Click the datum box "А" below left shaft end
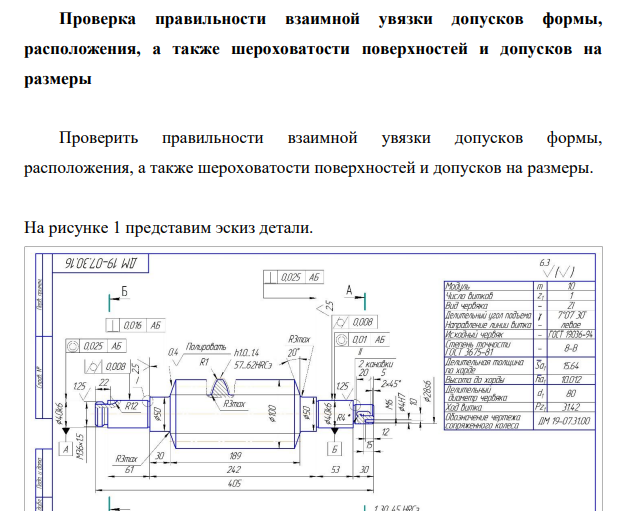 click(66, 449)
